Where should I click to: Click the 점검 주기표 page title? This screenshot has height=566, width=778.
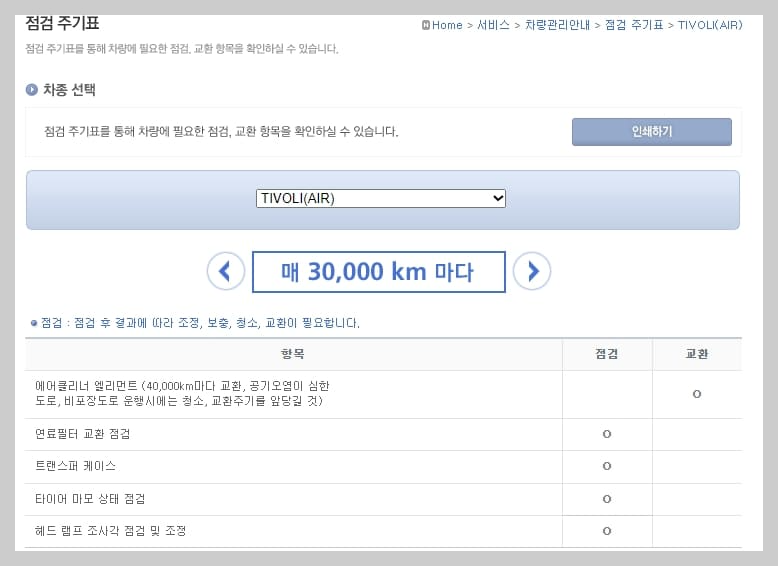coord(62,23)
